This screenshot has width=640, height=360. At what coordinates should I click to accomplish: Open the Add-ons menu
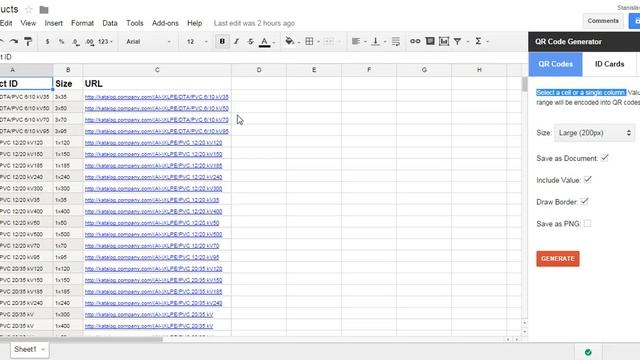point(165,23)
